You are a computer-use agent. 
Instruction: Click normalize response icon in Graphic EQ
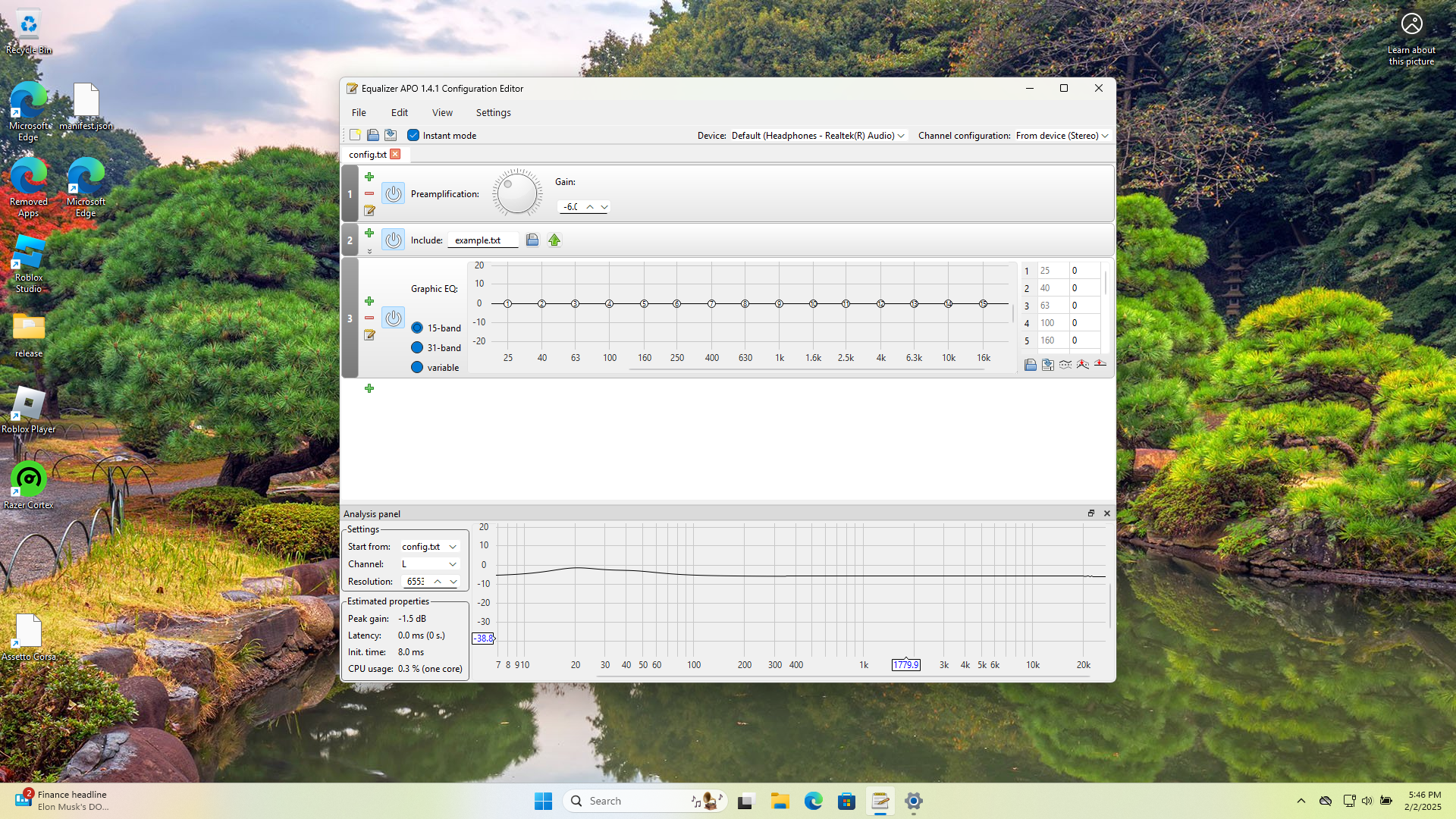1083,365
